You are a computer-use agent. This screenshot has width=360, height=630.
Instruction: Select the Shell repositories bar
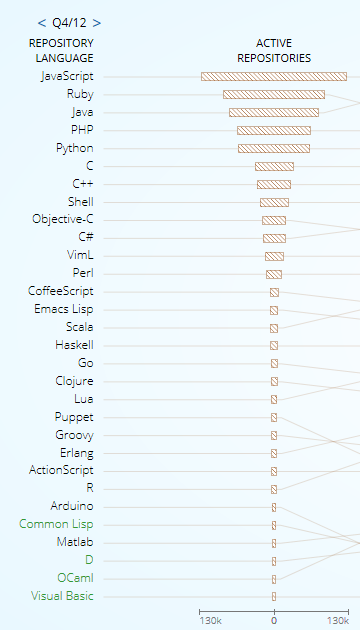pos(274,202)
